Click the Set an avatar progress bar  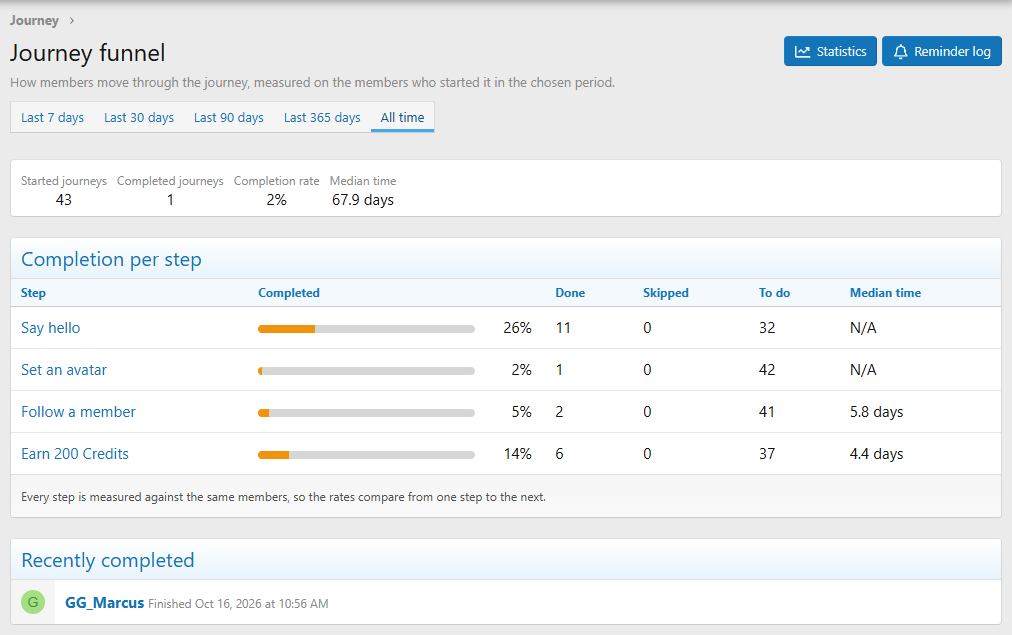click(x=366, y=371)
